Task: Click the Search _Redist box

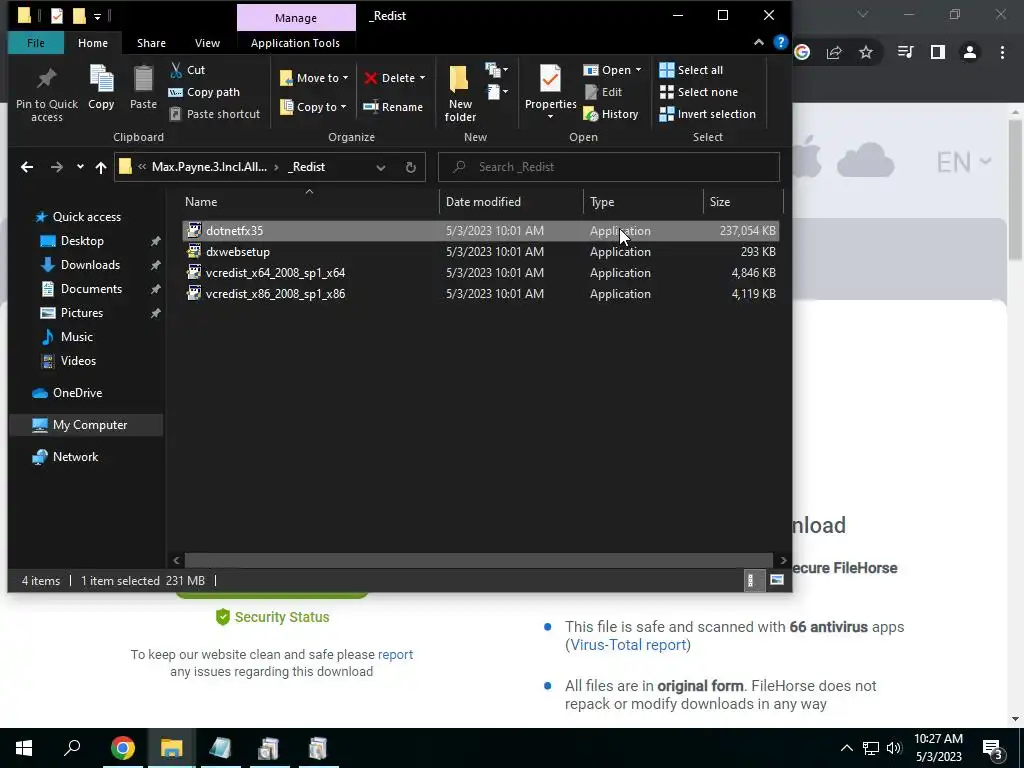Action: pos(609,167)
